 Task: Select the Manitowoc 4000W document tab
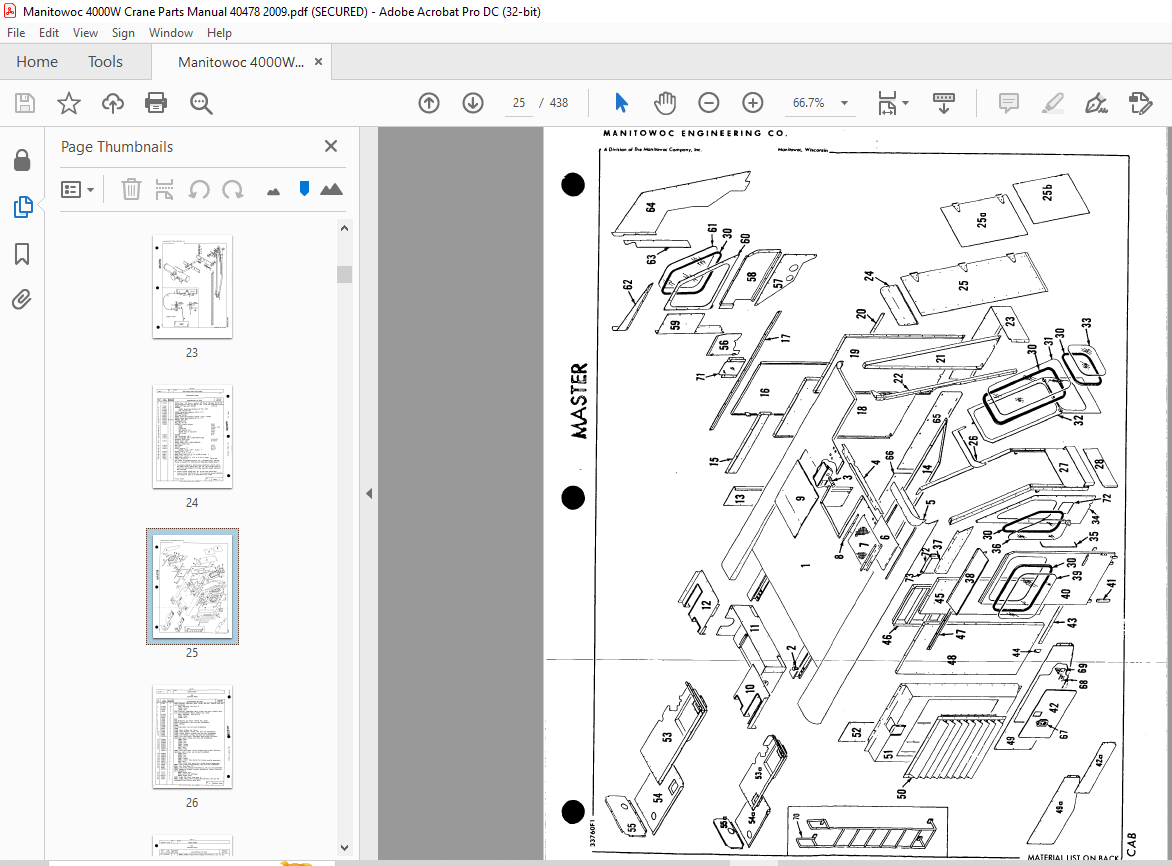click(x=241, y=62)
